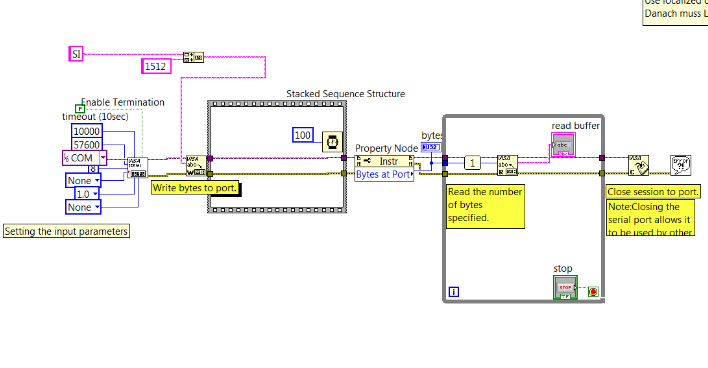Toggle the Enable Termination boolean constant
708x368 pixels.
click(80, 109)
